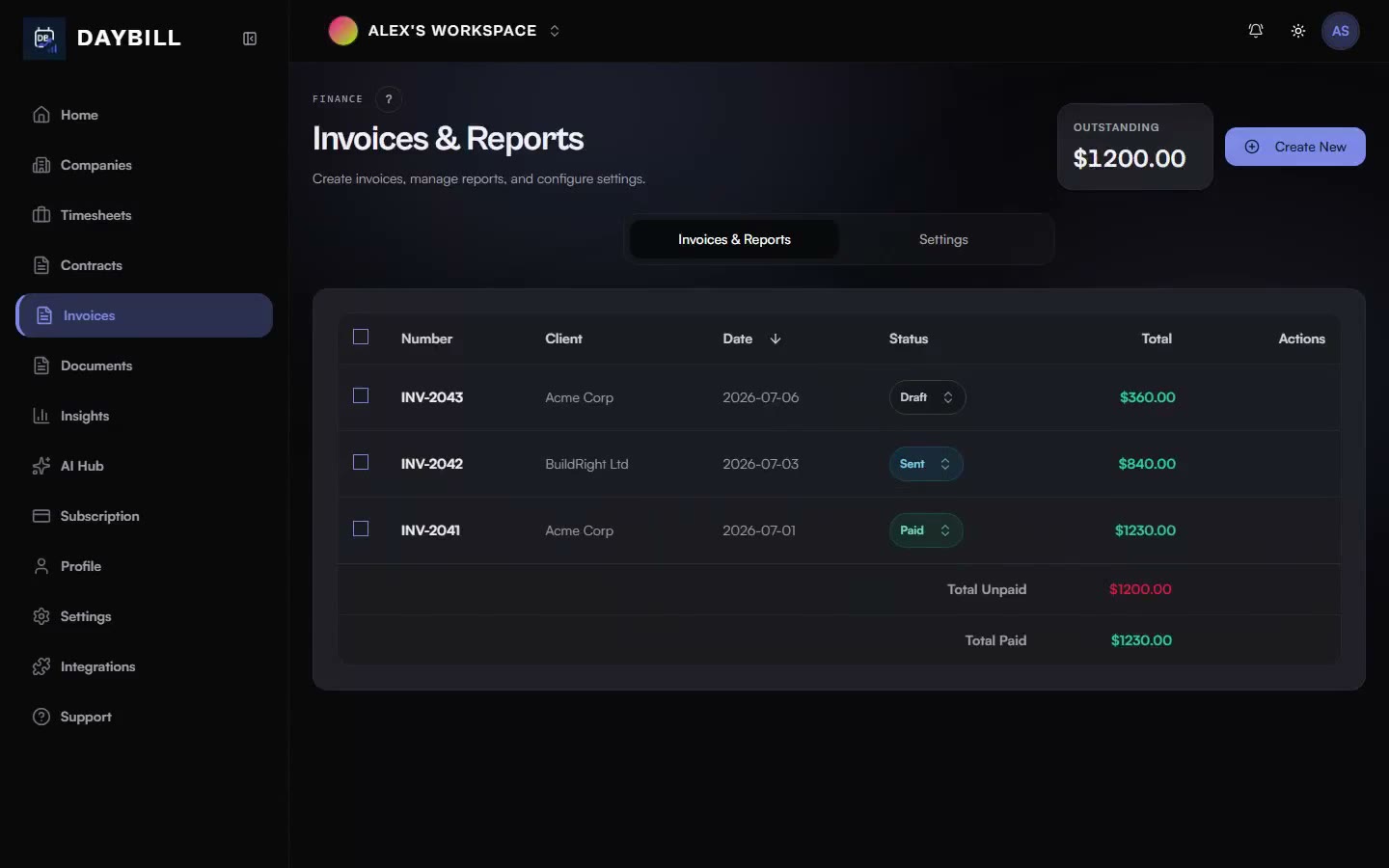Click the finance help question mark
Screen dimensions: 1389x868
click(389, 99)
